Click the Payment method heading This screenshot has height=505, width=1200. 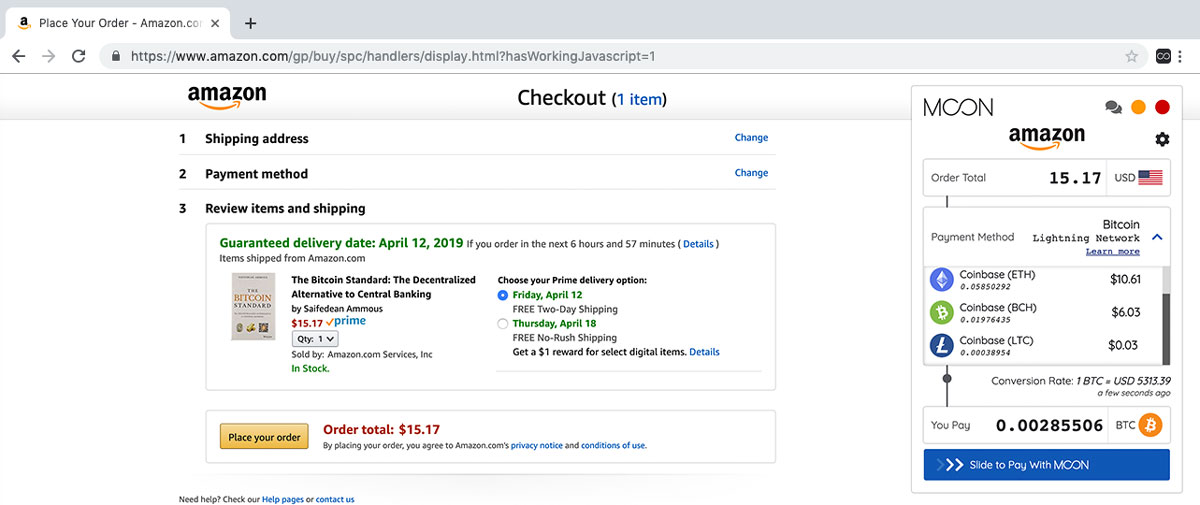(257, 174)
